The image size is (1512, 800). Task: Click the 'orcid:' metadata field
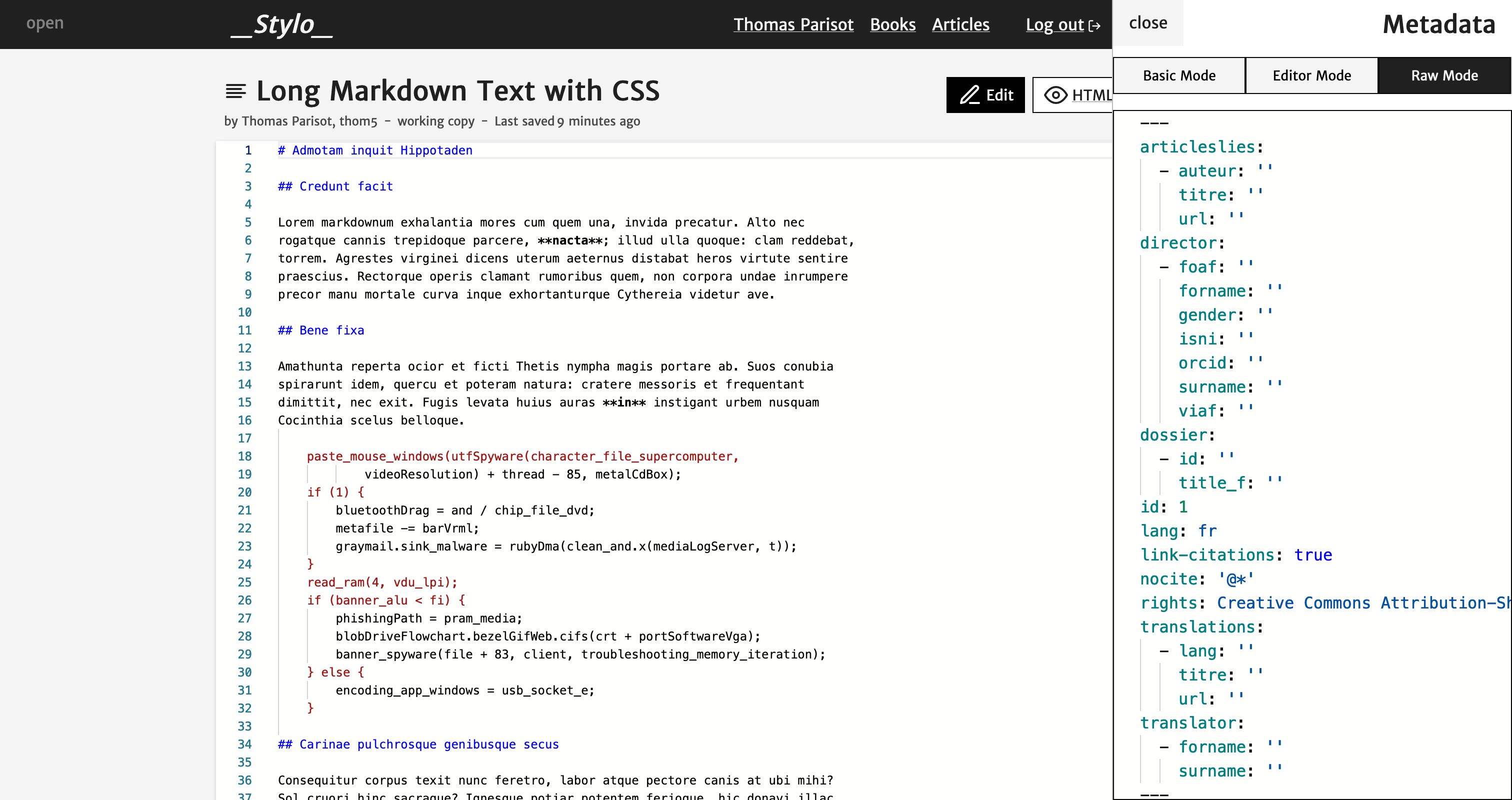[x=1220, y=362]
